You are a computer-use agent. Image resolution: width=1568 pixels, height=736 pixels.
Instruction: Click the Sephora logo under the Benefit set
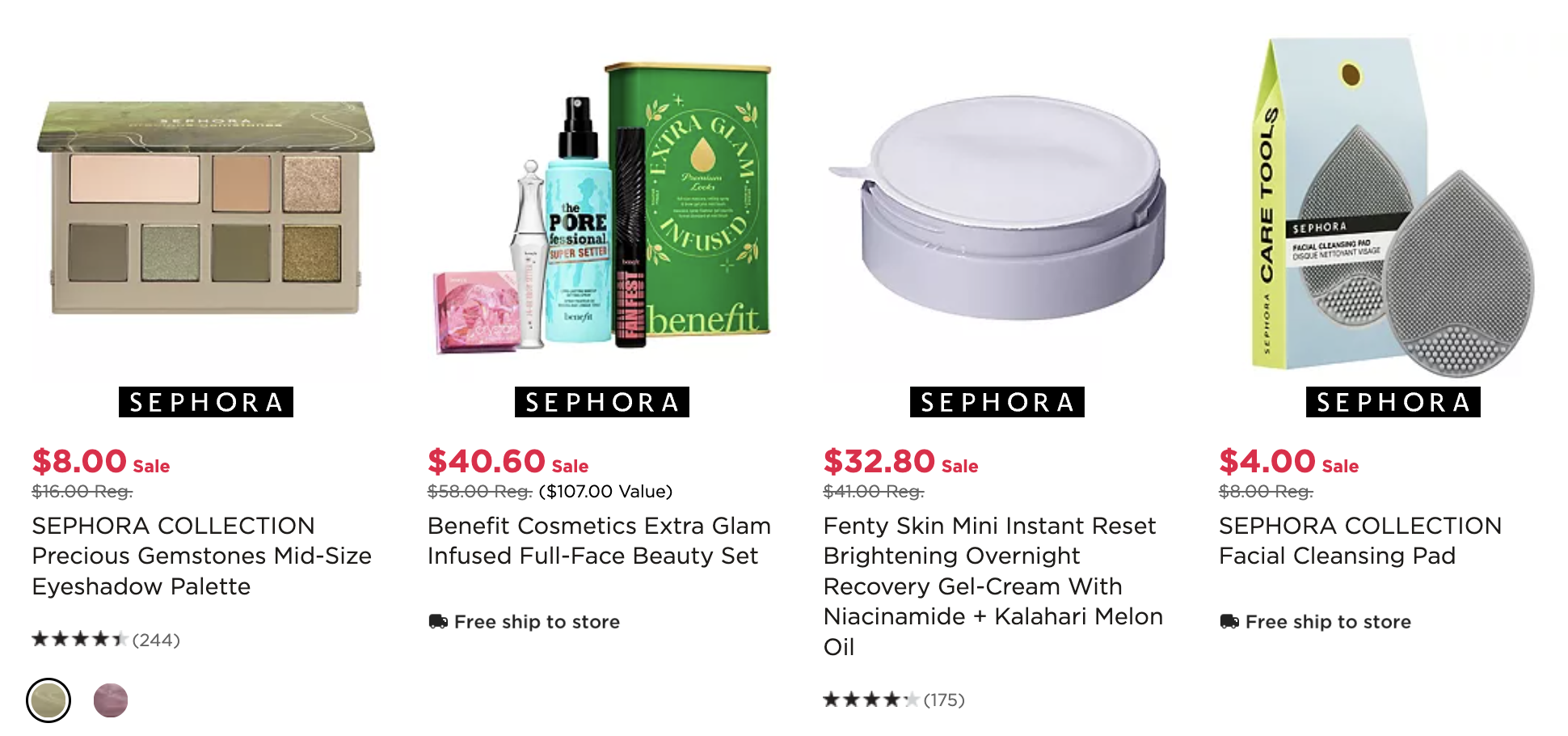(602, 402)
